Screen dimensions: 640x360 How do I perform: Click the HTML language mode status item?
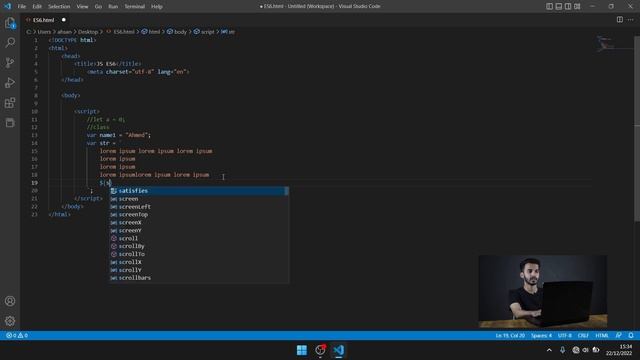pyautogui.click(x=602, y=335)
